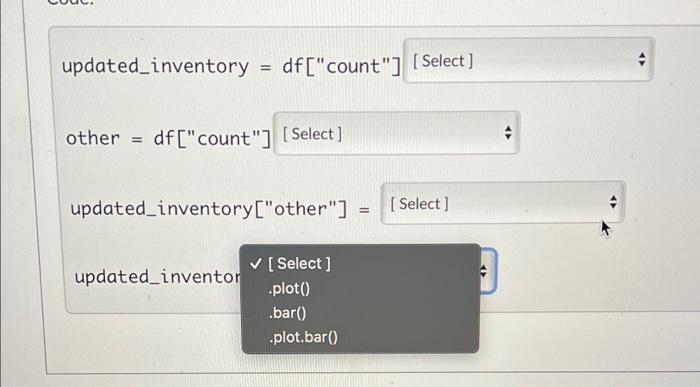Click the up-down arrows on the other = dropdown
Viewport: 700px width, 387px height.
tap(508, 133)
